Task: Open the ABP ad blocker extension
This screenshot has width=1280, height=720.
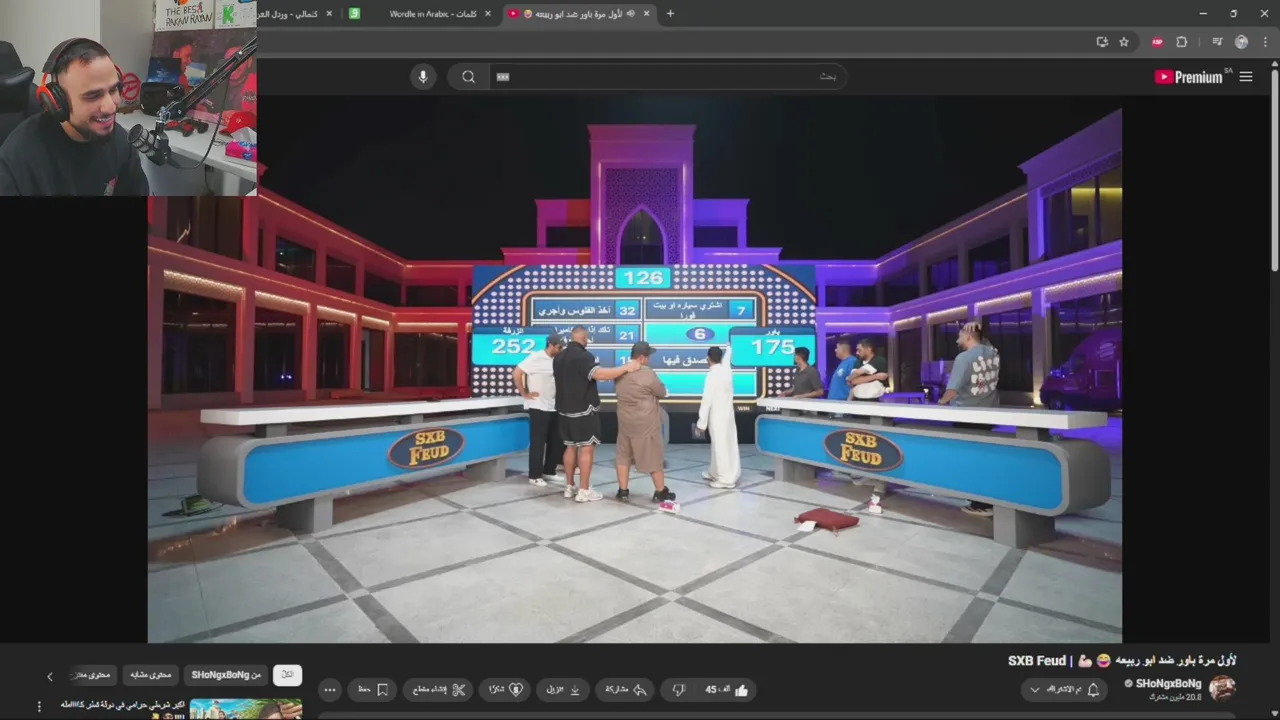Action: 1157,42
